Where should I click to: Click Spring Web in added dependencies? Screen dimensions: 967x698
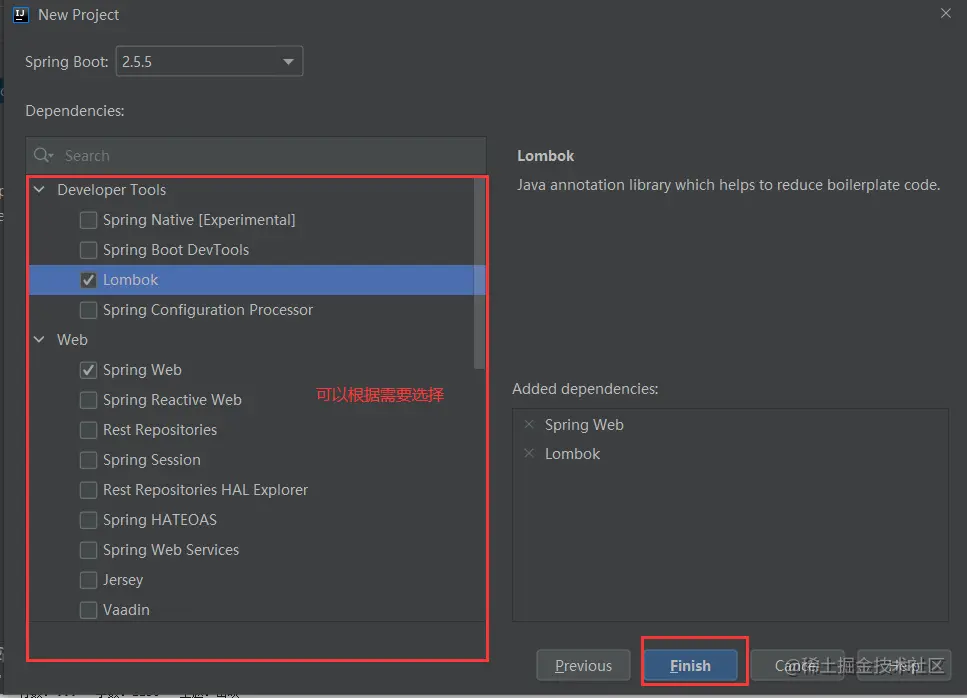(x=584, y=425)
